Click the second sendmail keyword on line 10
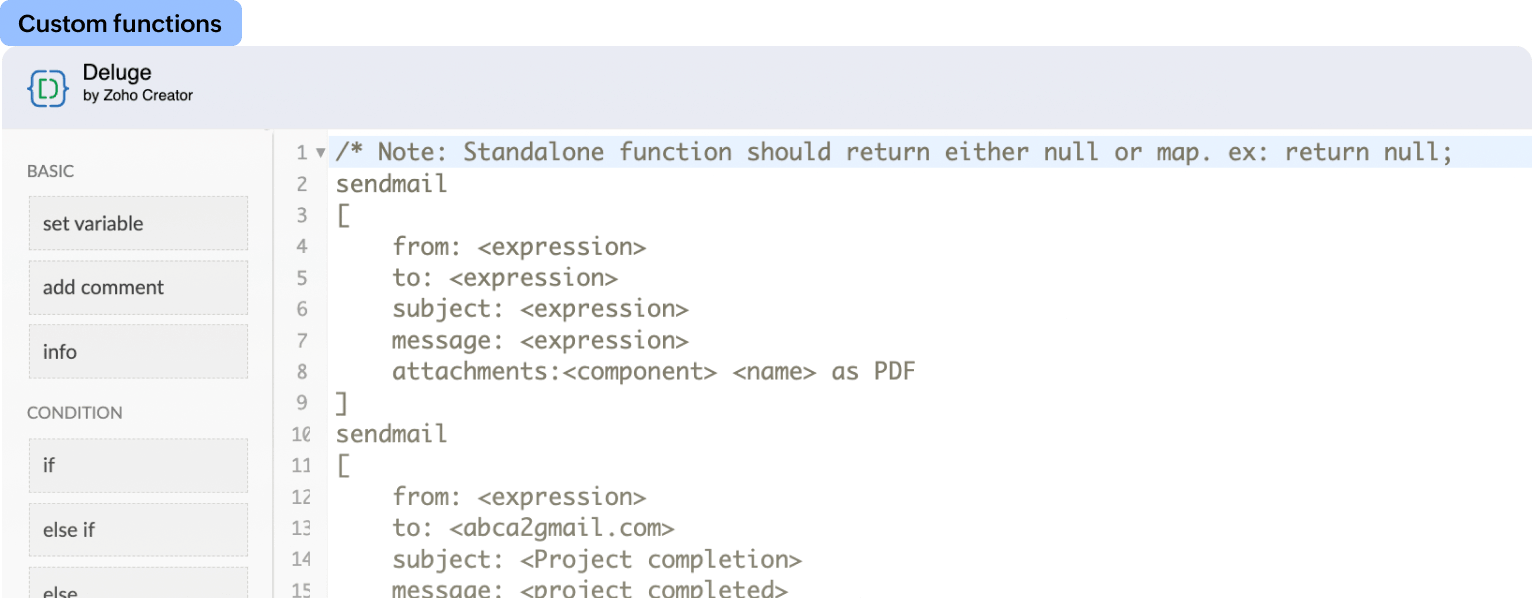Viewport: 1532px width, 598px height. [391, 434]
